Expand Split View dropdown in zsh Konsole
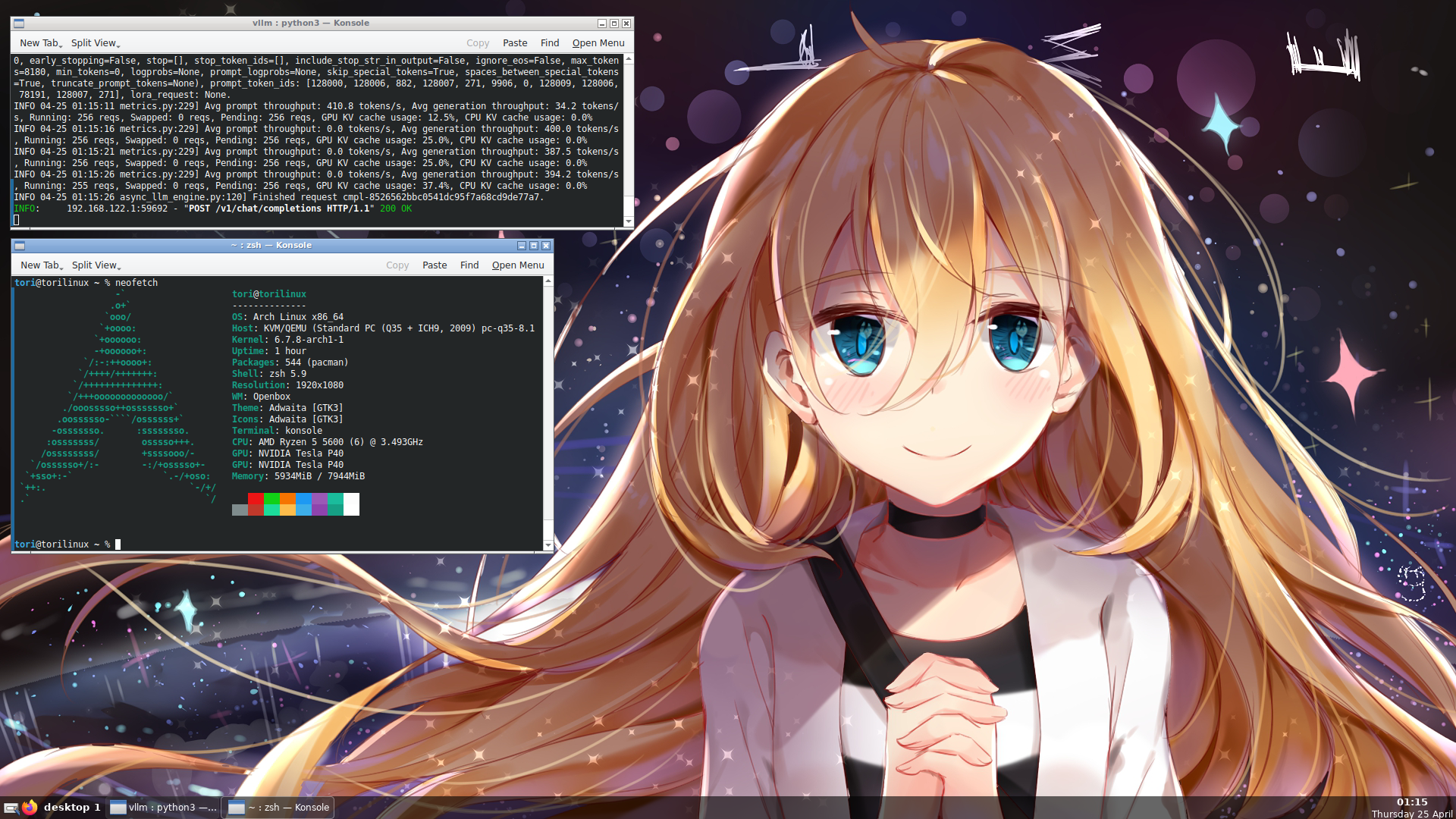The image size is (1456, 819). coord(96,265)
